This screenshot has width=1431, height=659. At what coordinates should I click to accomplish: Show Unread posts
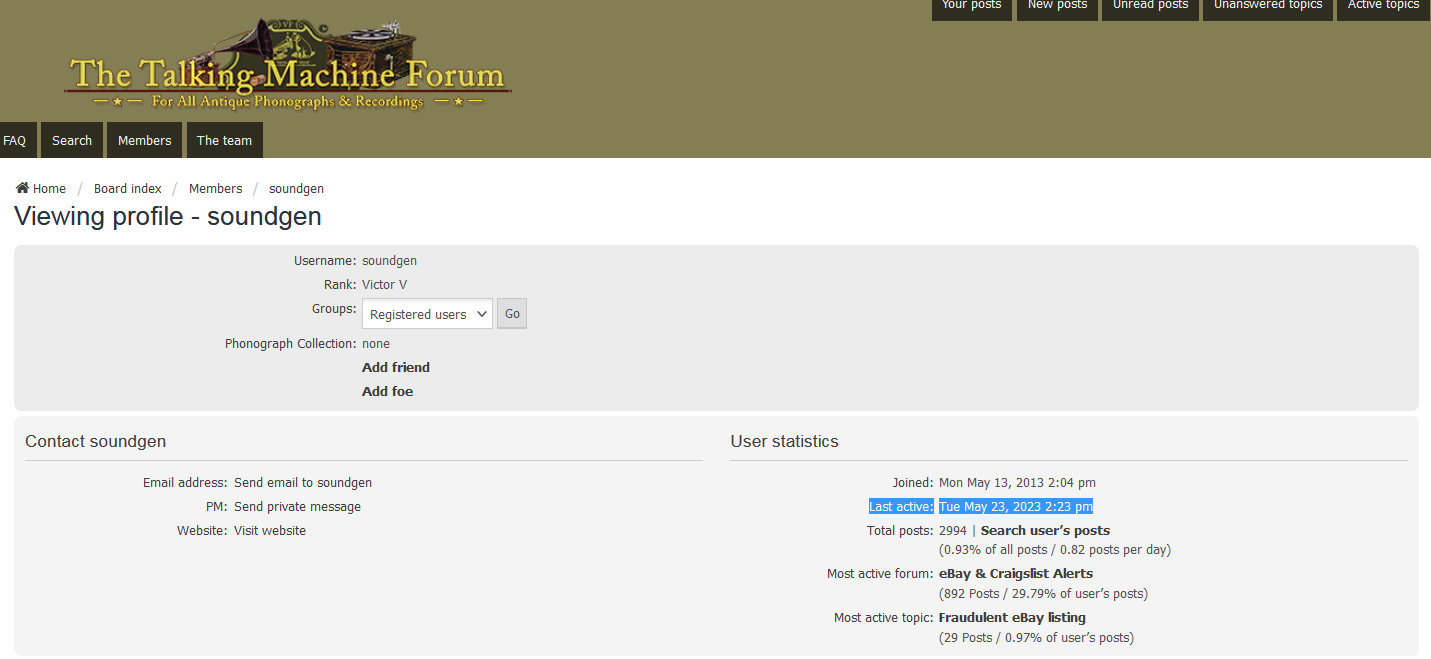pos(1150,6)
